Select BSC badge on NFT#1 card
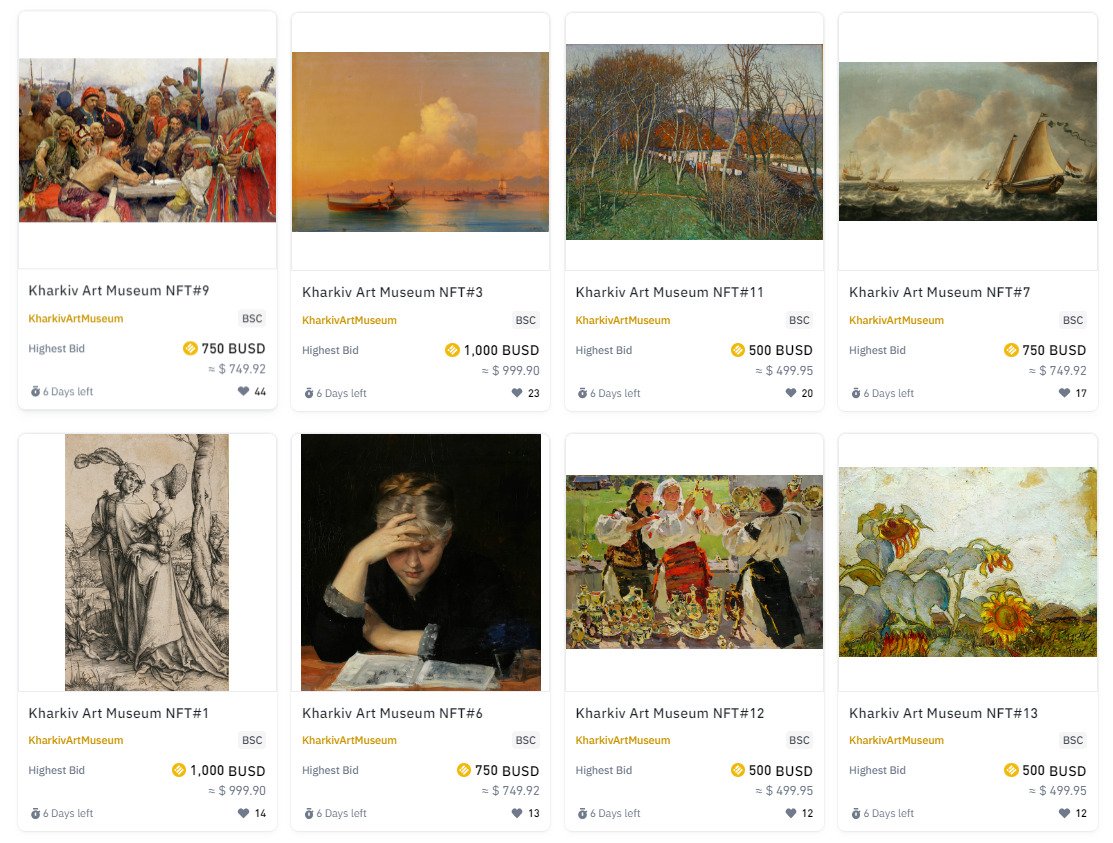This screenshot has width=1113, height=843. click(x=252, y=740)
